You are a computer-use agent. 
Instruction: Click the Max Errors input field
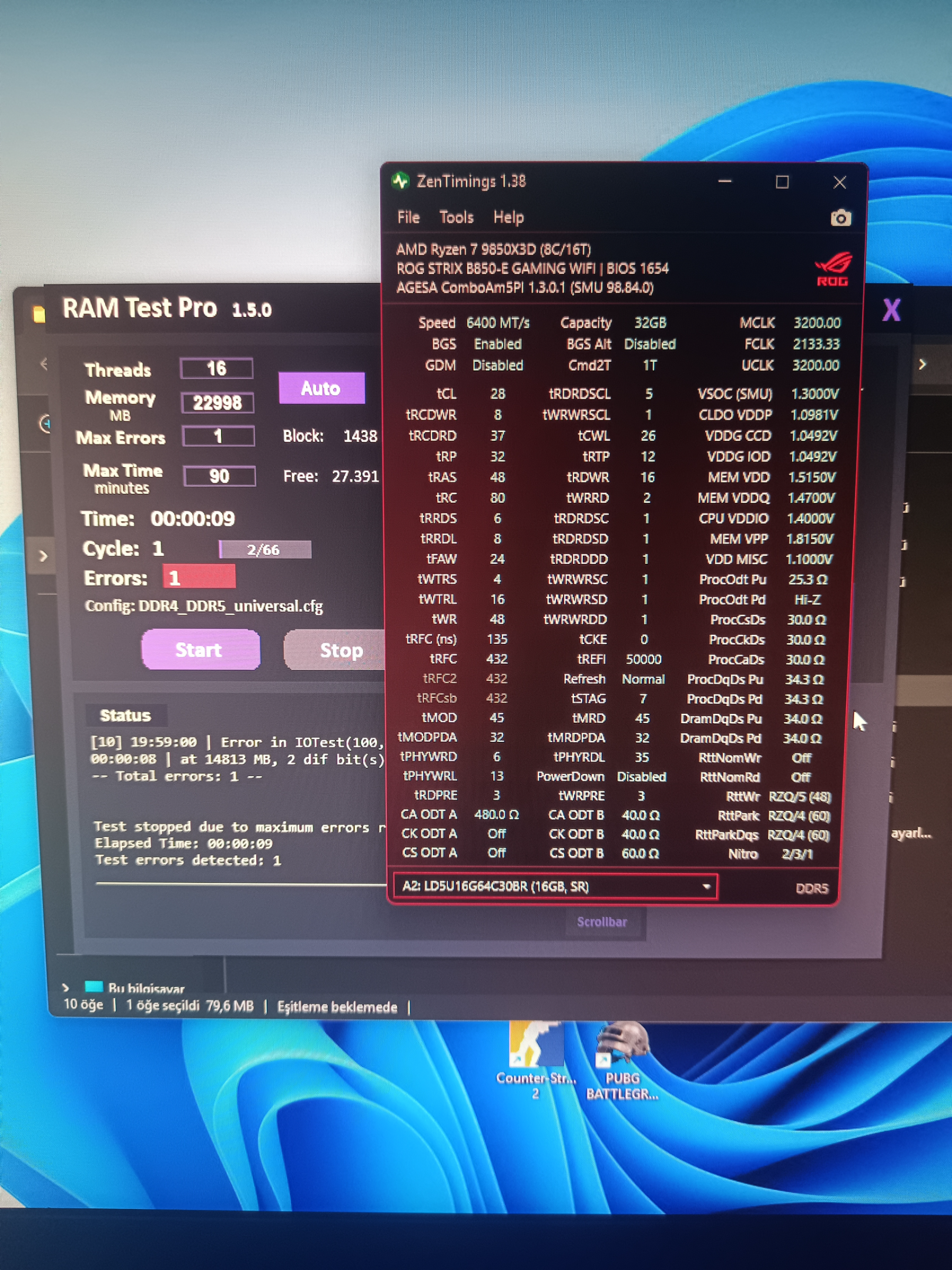pyautogui.click(x=218, y=436)
